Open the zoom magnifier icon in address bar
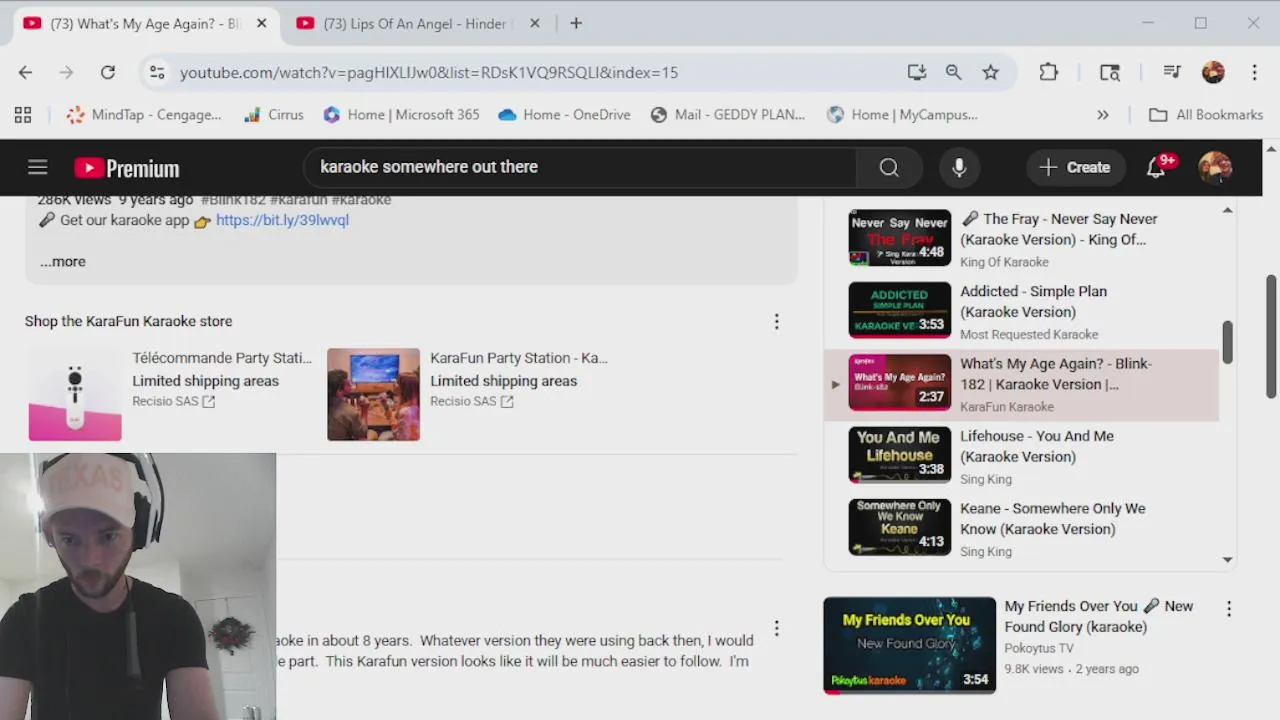The width and height of the screenshot is (1280, 720). [953, 72]
